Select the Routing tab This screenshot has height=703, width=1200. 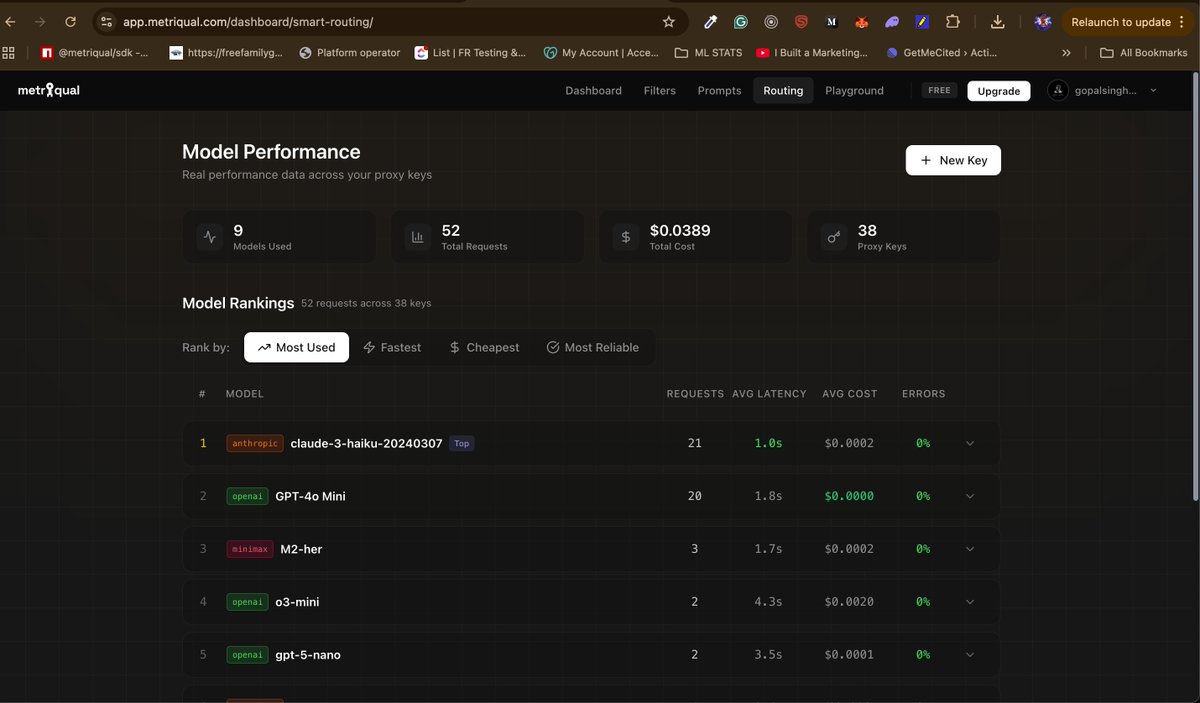tap(783, 90)
